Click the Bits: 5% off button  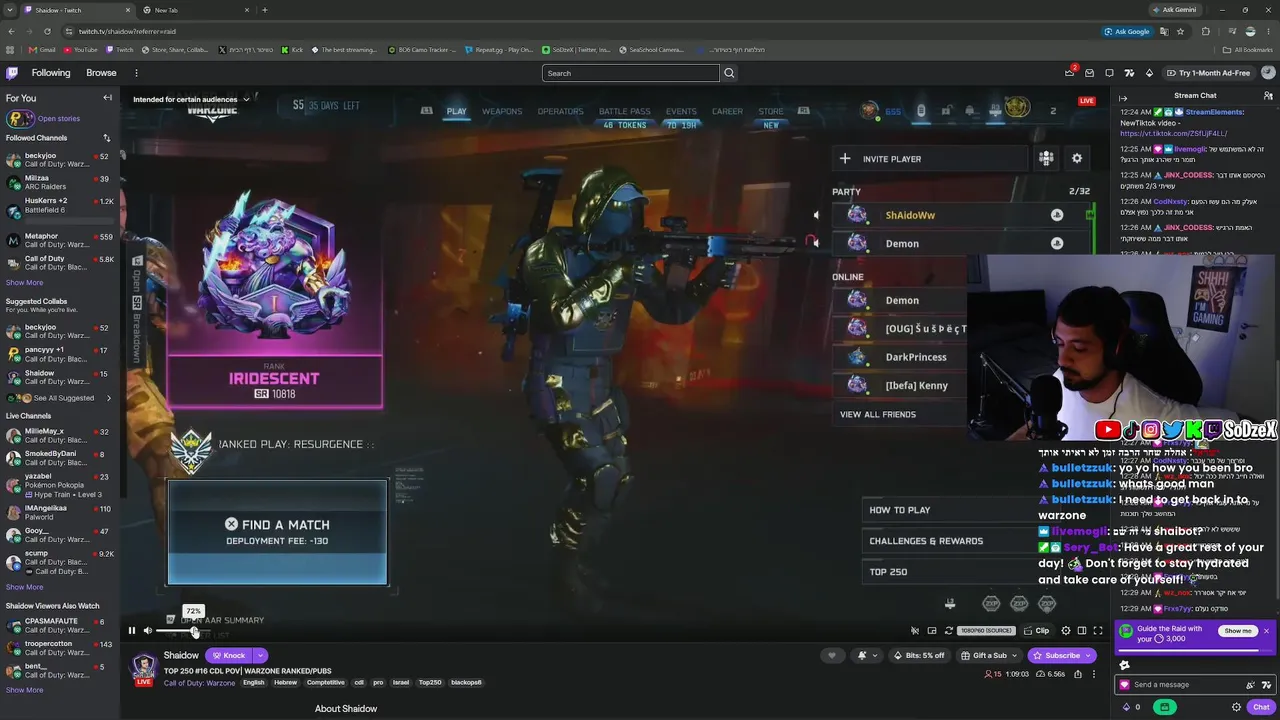tap(918, 656)
